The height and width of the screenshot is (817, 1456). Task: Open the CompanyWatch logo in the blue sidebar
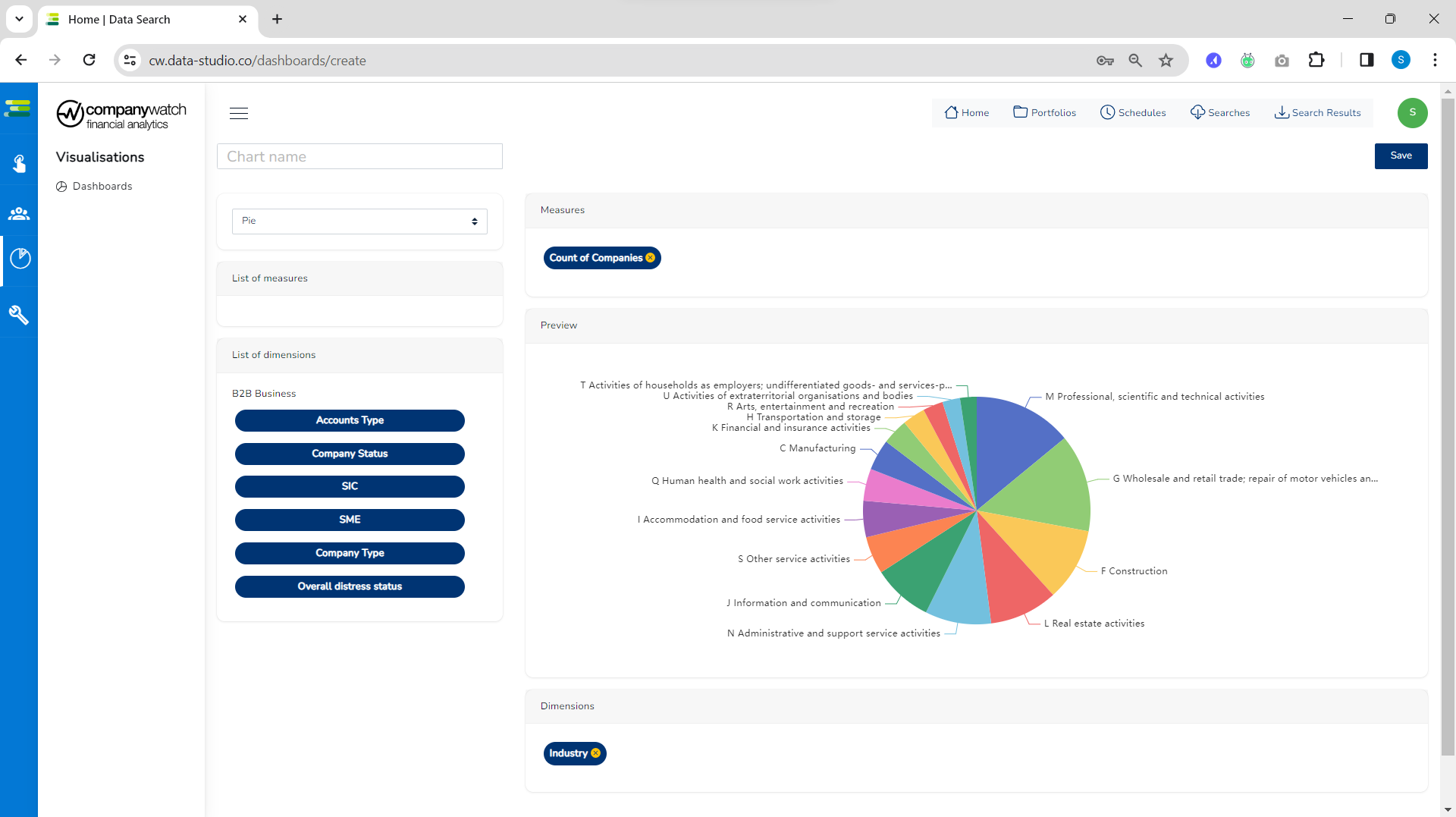pos(17,108)
